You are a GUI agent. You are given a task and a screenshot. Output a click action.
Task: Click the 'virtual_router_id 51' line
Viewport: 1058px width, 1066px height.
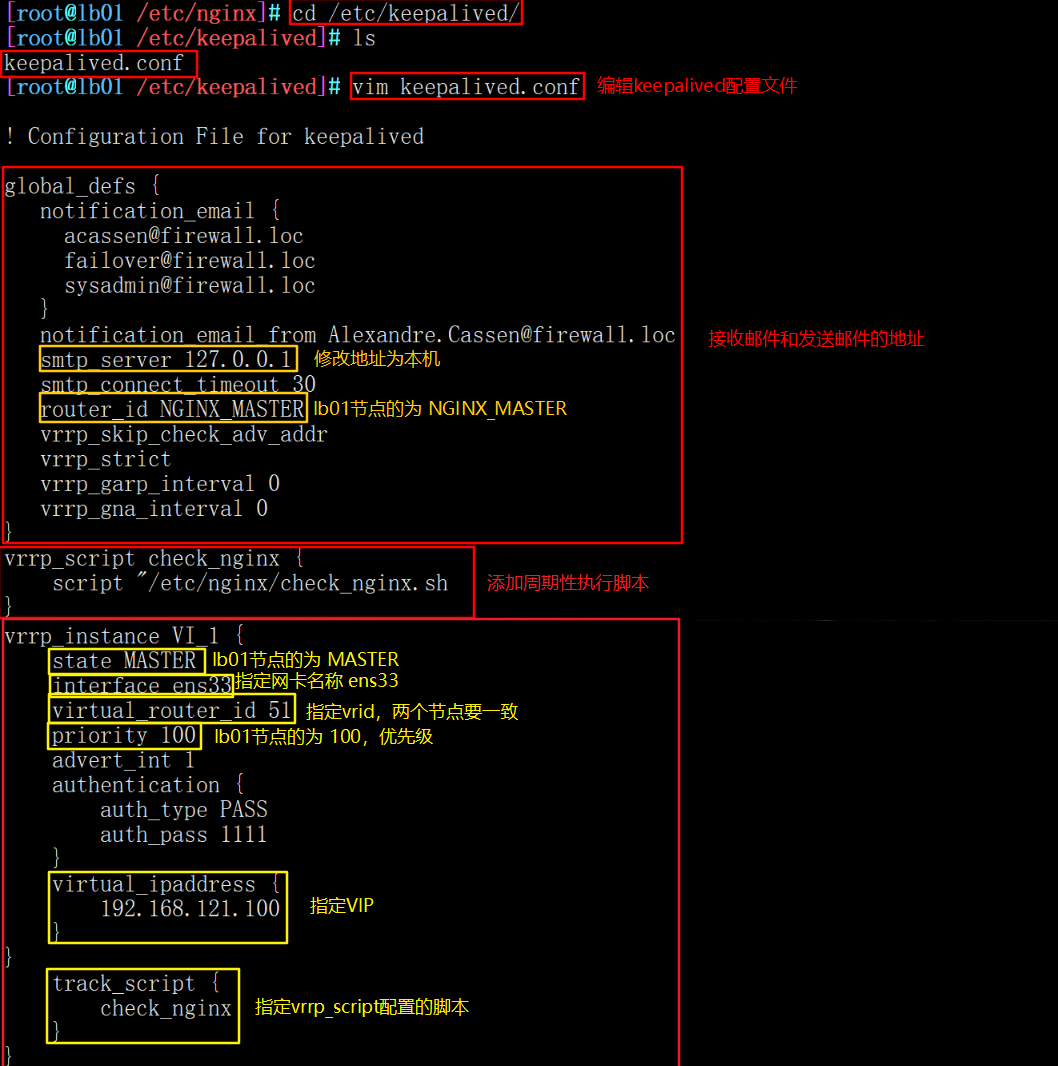coord(172,710)
